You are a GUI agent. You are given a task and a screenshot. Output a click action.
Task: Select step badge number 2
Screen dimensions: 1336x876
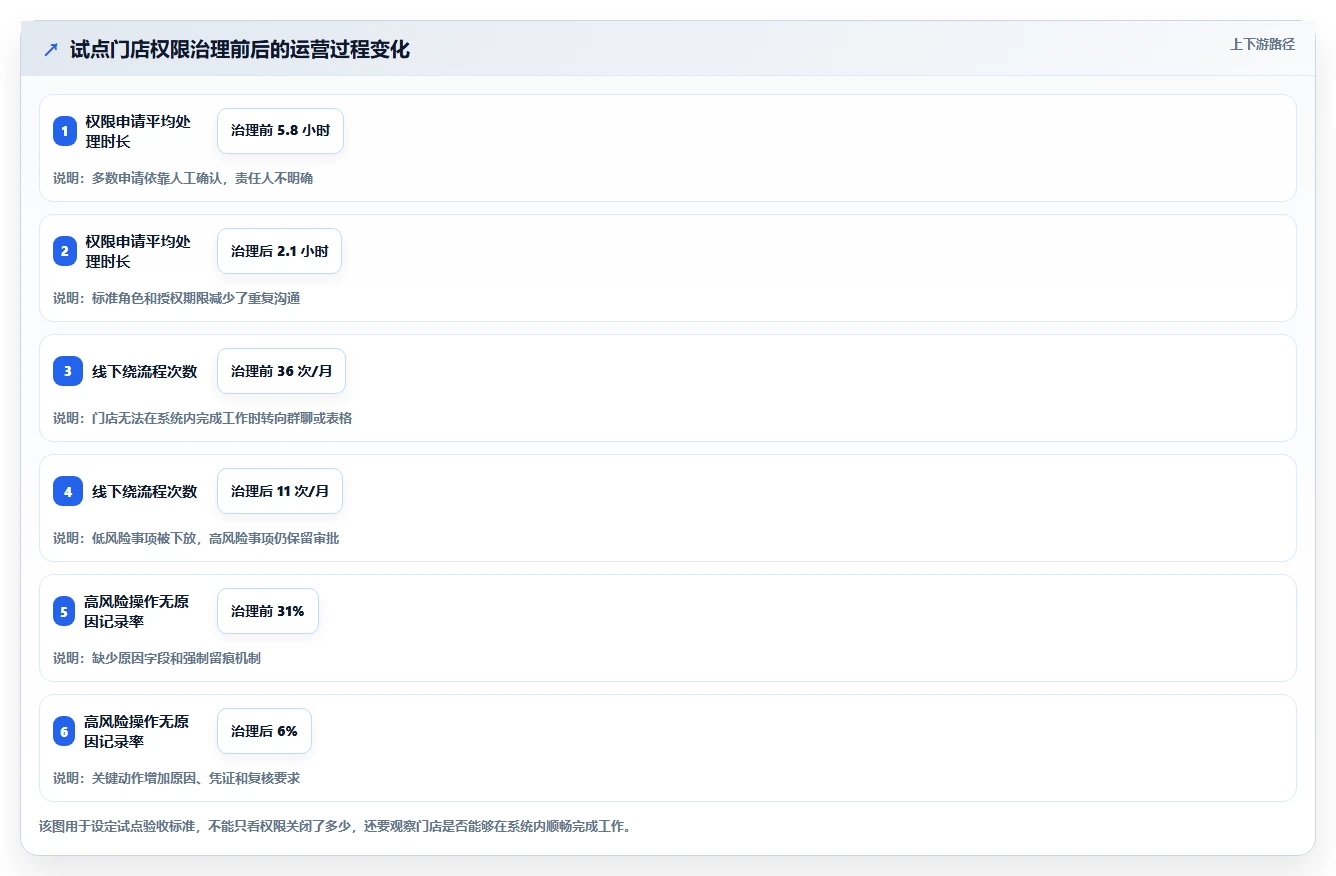click(65, 251)
